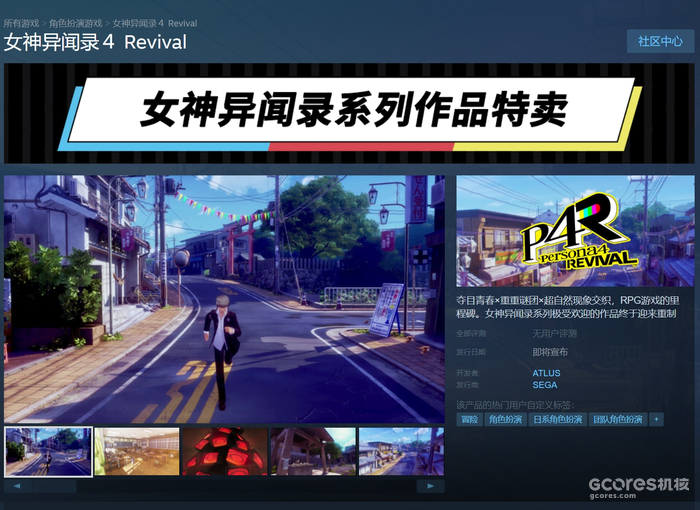700x510 pixels.
Task: Click the plus button to add tags
Action: [x=656, y=419]
